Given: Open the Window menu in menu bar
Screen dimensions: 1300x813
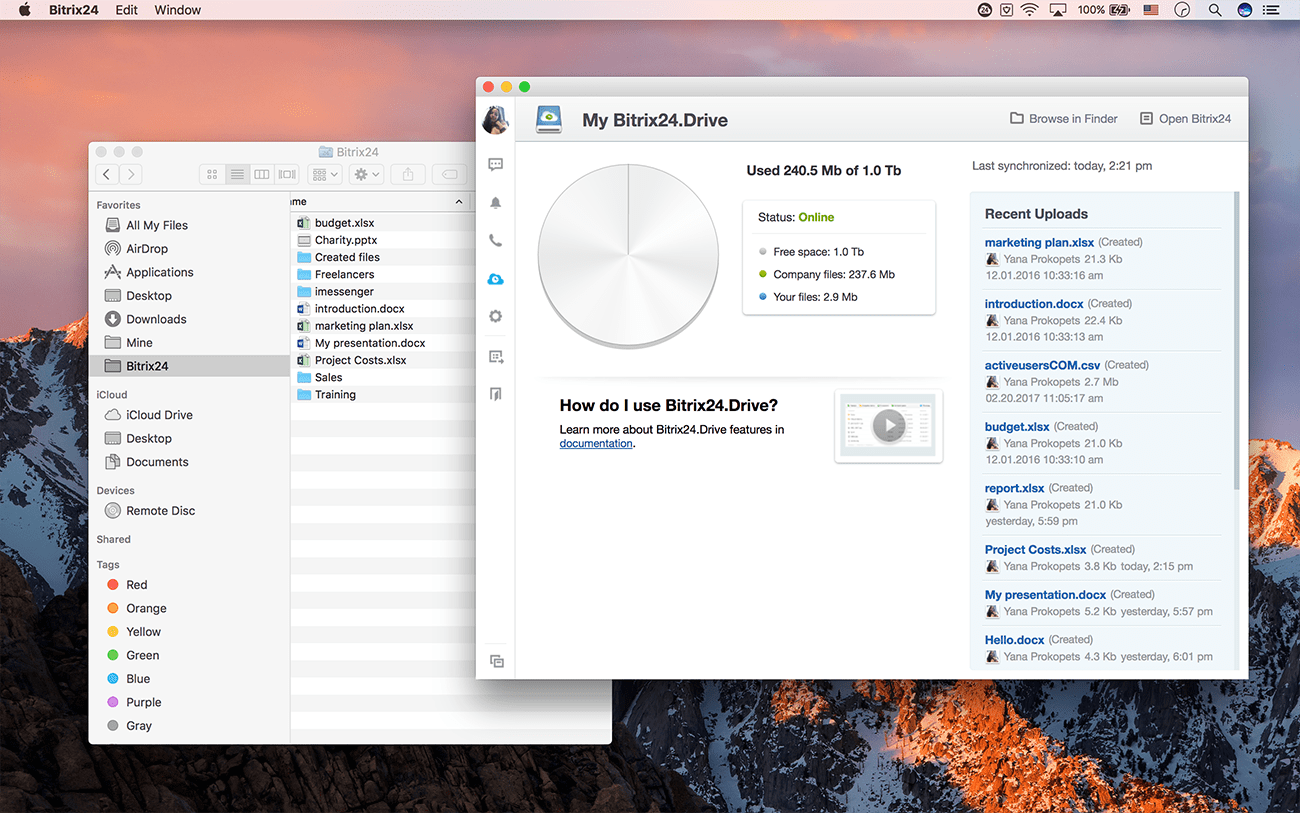Looking at the screenshot, I should 177,10.
